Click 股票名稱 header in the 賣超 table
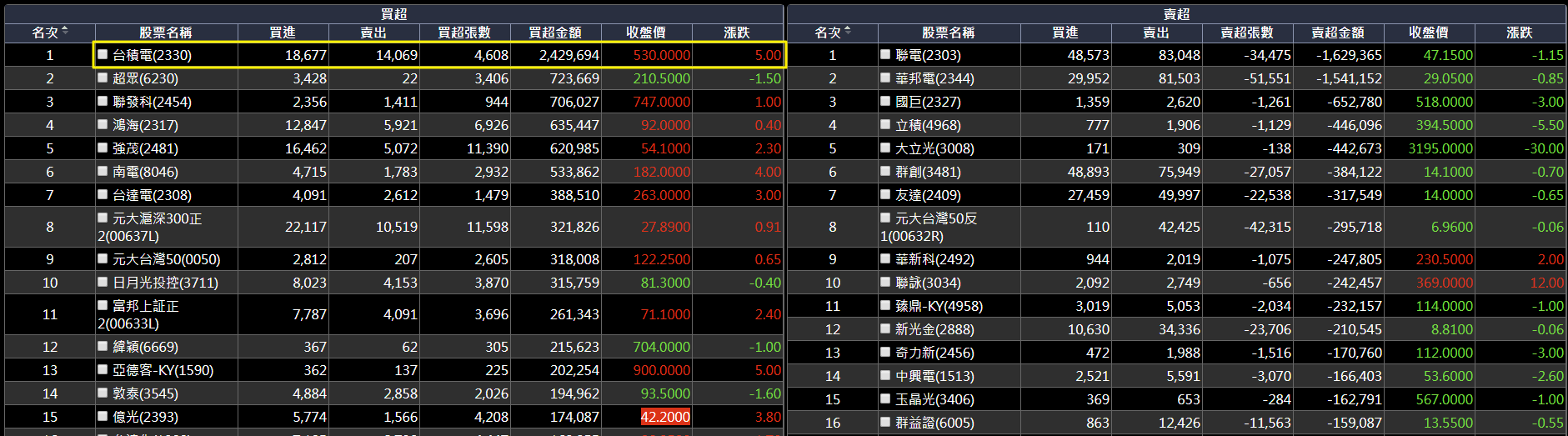Viewport: 1568px width, 436px height. coord(949,33)
